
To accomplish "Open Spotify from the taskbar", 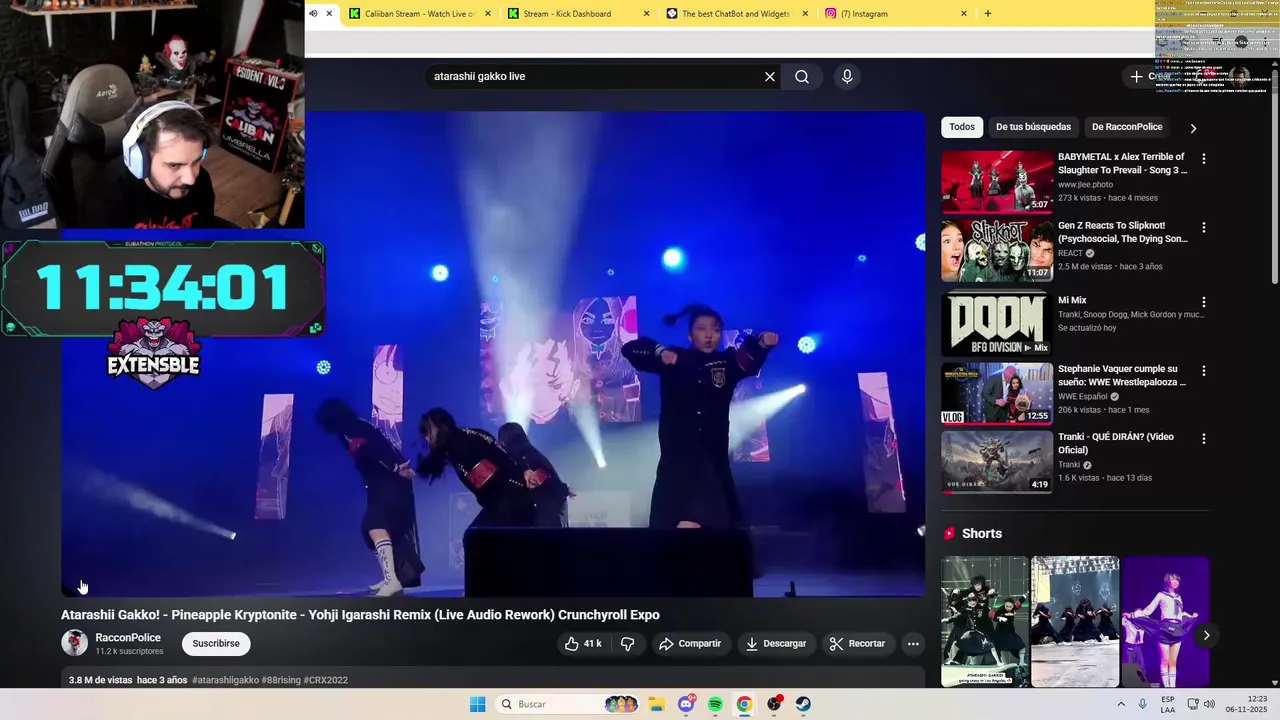I will 715,704.
